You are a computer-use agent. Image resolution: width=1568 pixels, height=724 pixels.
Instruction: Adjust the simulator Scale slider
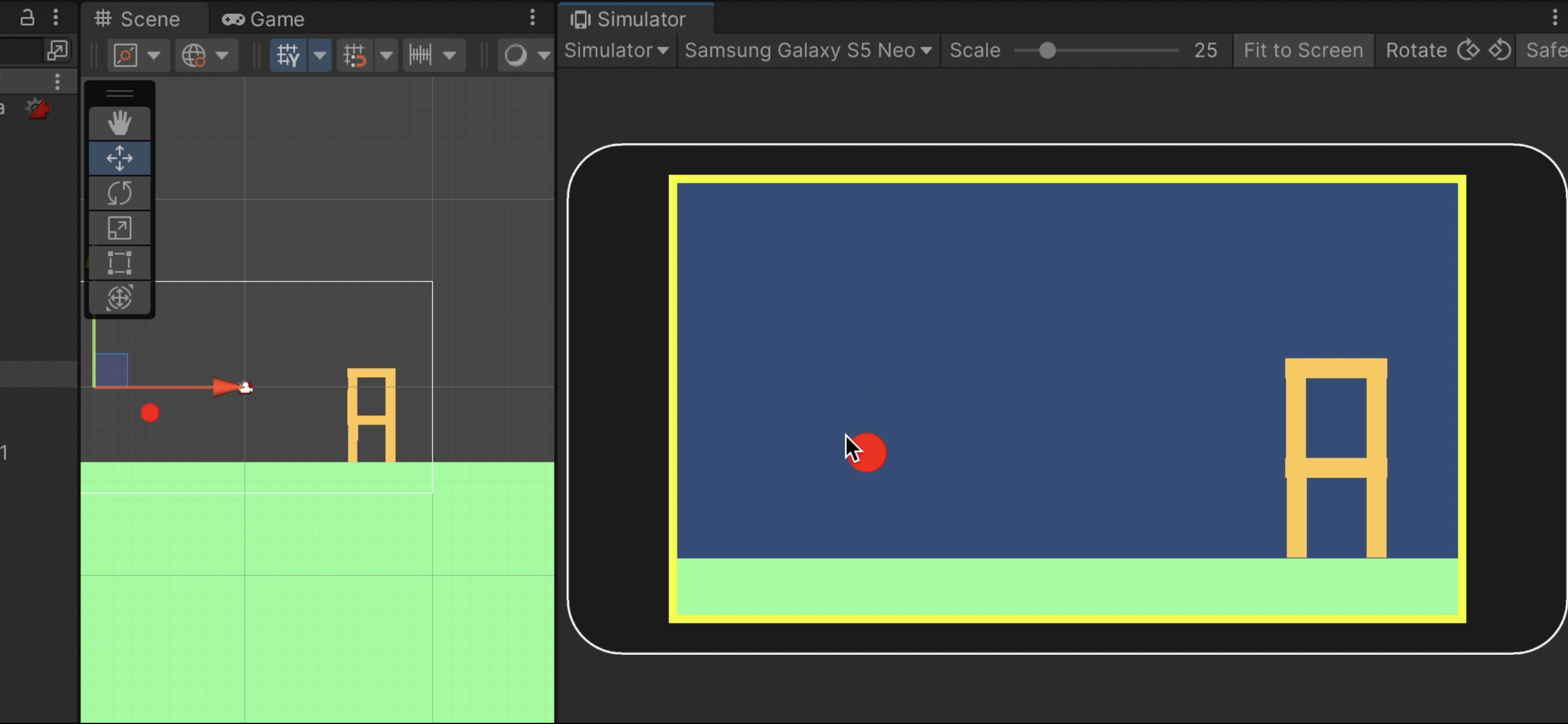point(1048,51)
